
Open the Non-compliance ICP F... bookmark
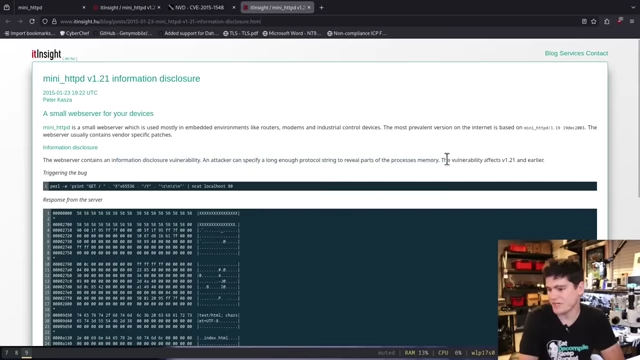[356, 33]
